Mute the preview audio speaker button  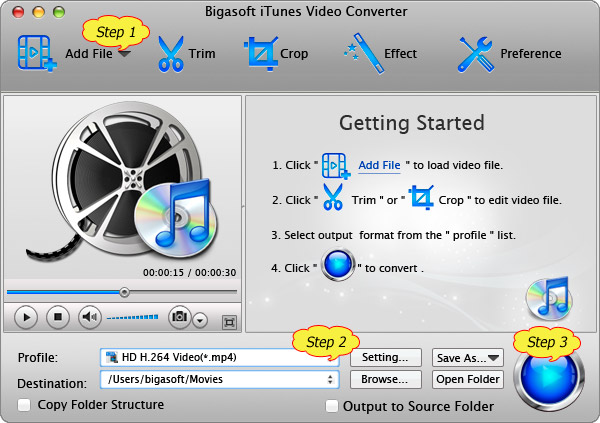[90, 317]
